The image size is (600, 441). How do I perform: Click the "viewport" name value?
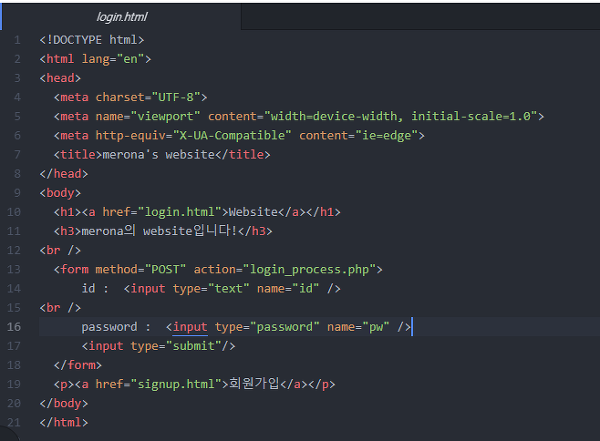point(165,116)
